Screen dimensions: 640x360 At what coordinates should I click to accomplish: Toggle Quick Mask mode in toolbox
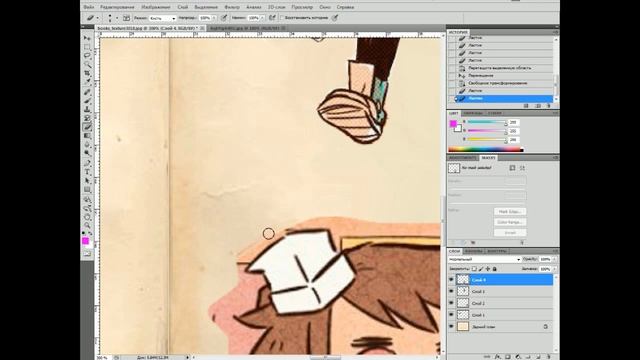(x=87, y=254)
